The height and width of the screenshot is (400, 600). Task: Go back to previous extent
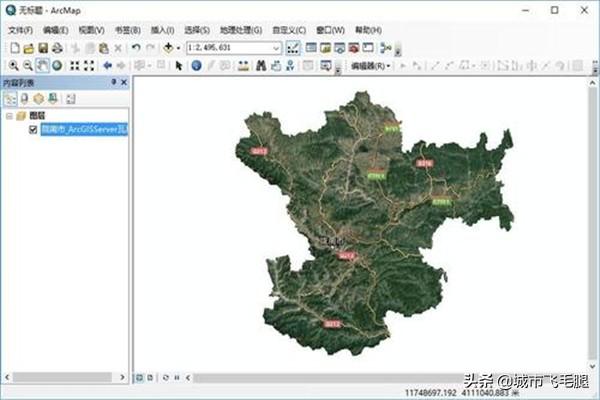[x=108, y=66]
